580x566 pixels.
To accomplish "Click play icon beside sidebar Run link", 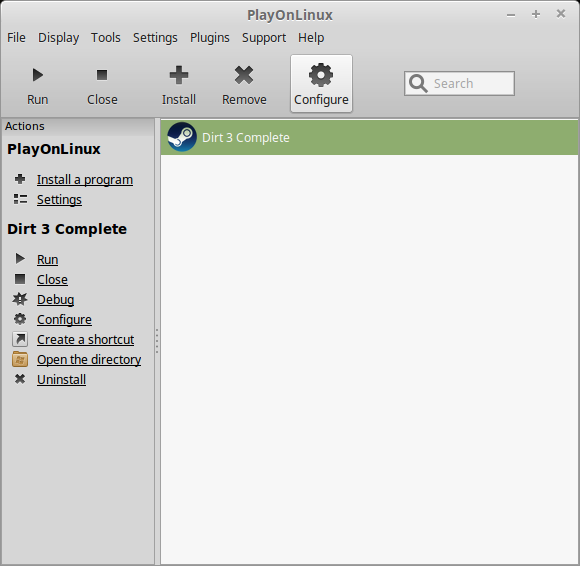I will pos(20,259).
